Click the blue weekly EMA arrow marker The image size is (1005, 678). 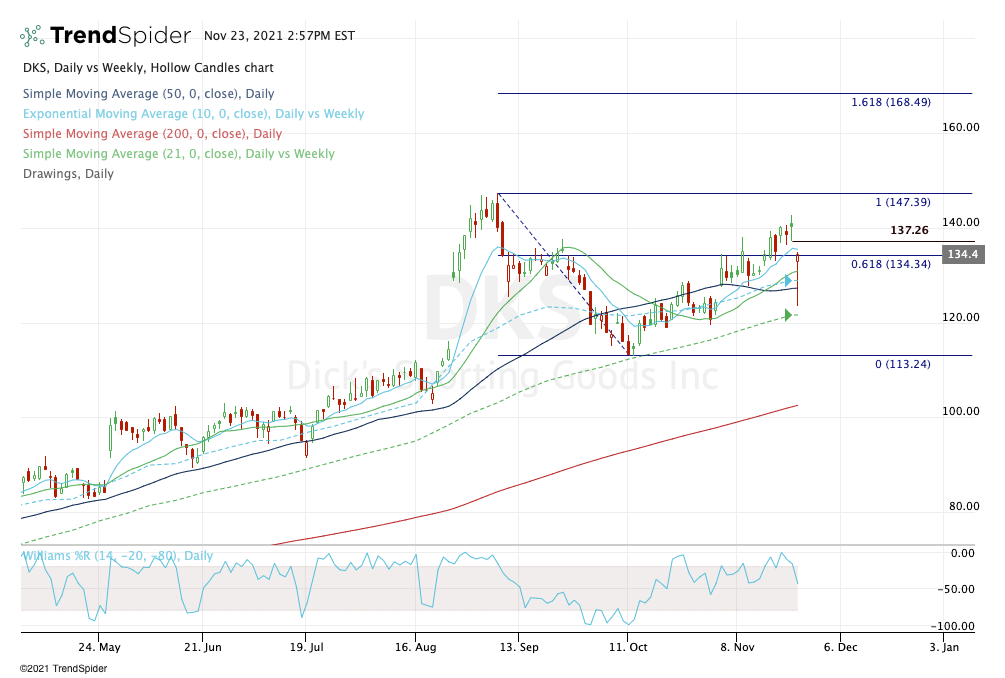[x=788, y=281]
